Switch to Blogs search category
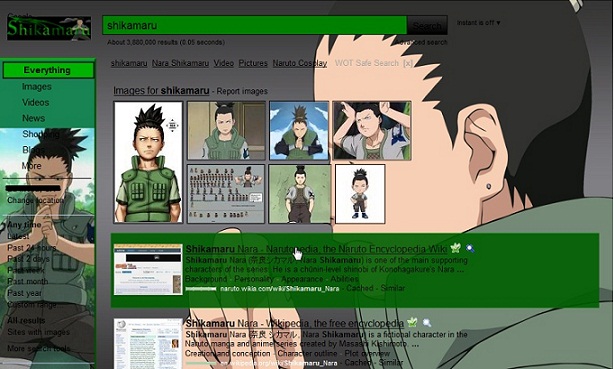 click(33, 150)
